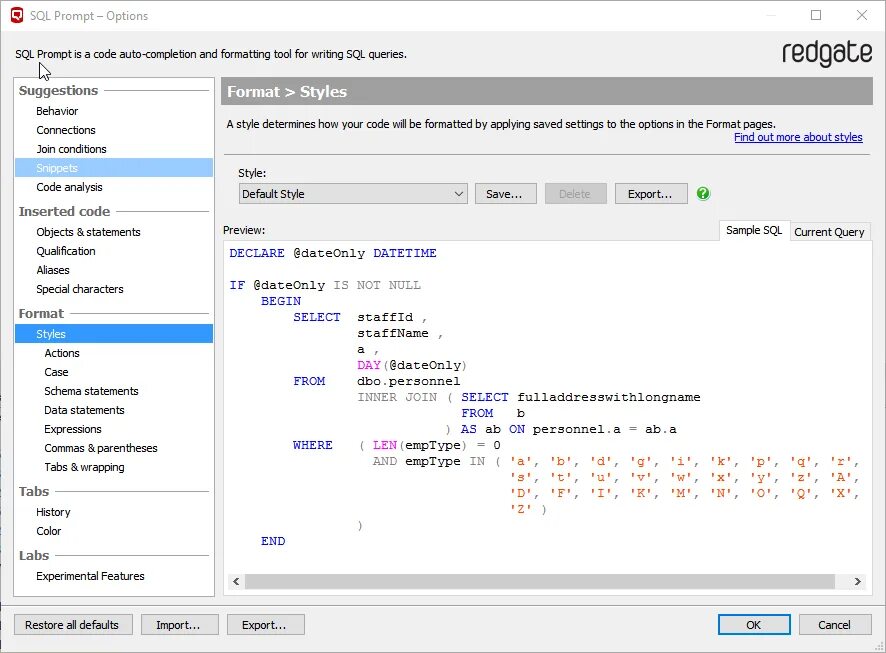Screen dimensions: 886x653
Task: Open the Behavior options page
Action: pos(57,111)
